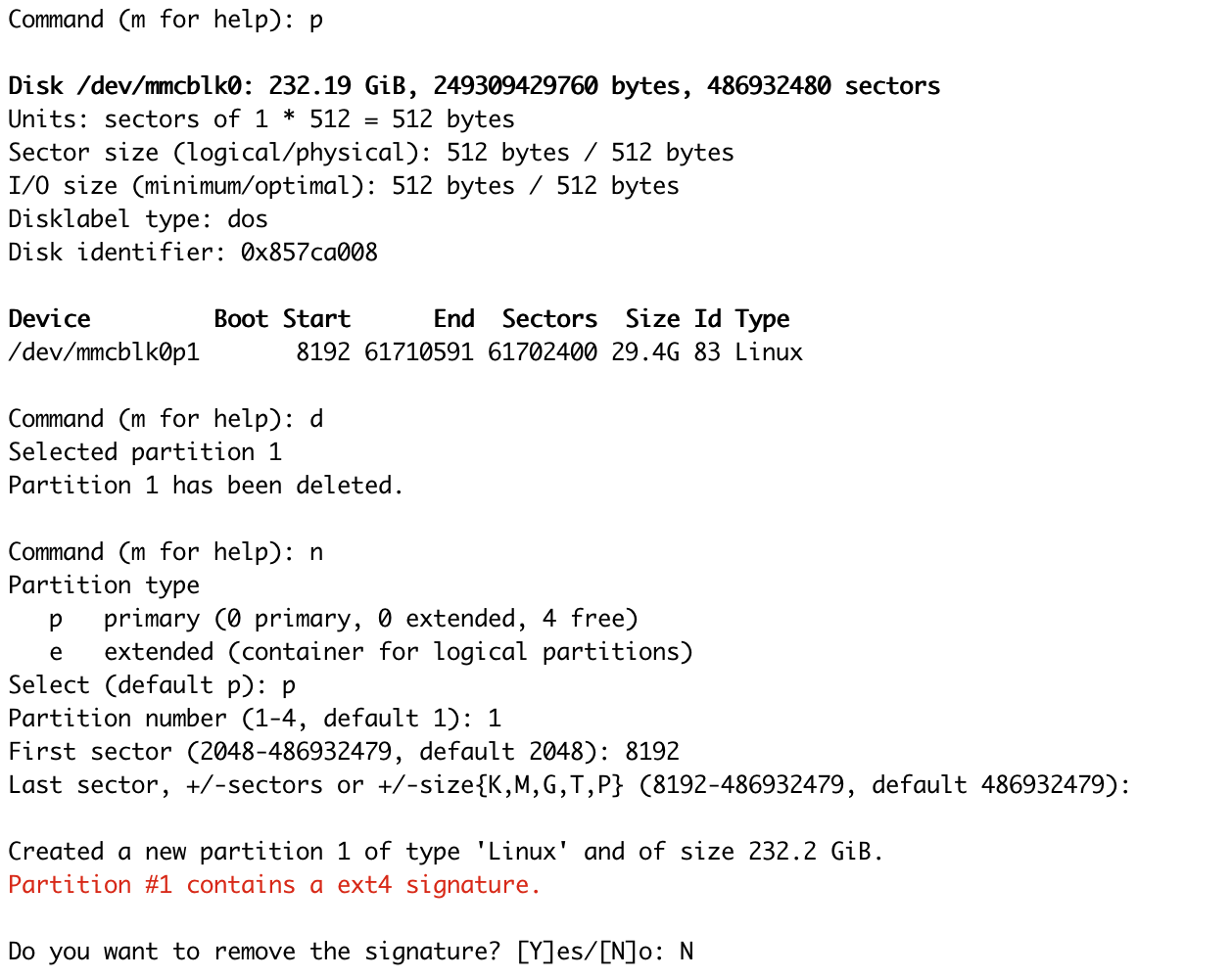This screenshot has width=1232, height=979.
Task: Click the /dev/mmcblk0p1 device entry
Action: tap(104, 352)
